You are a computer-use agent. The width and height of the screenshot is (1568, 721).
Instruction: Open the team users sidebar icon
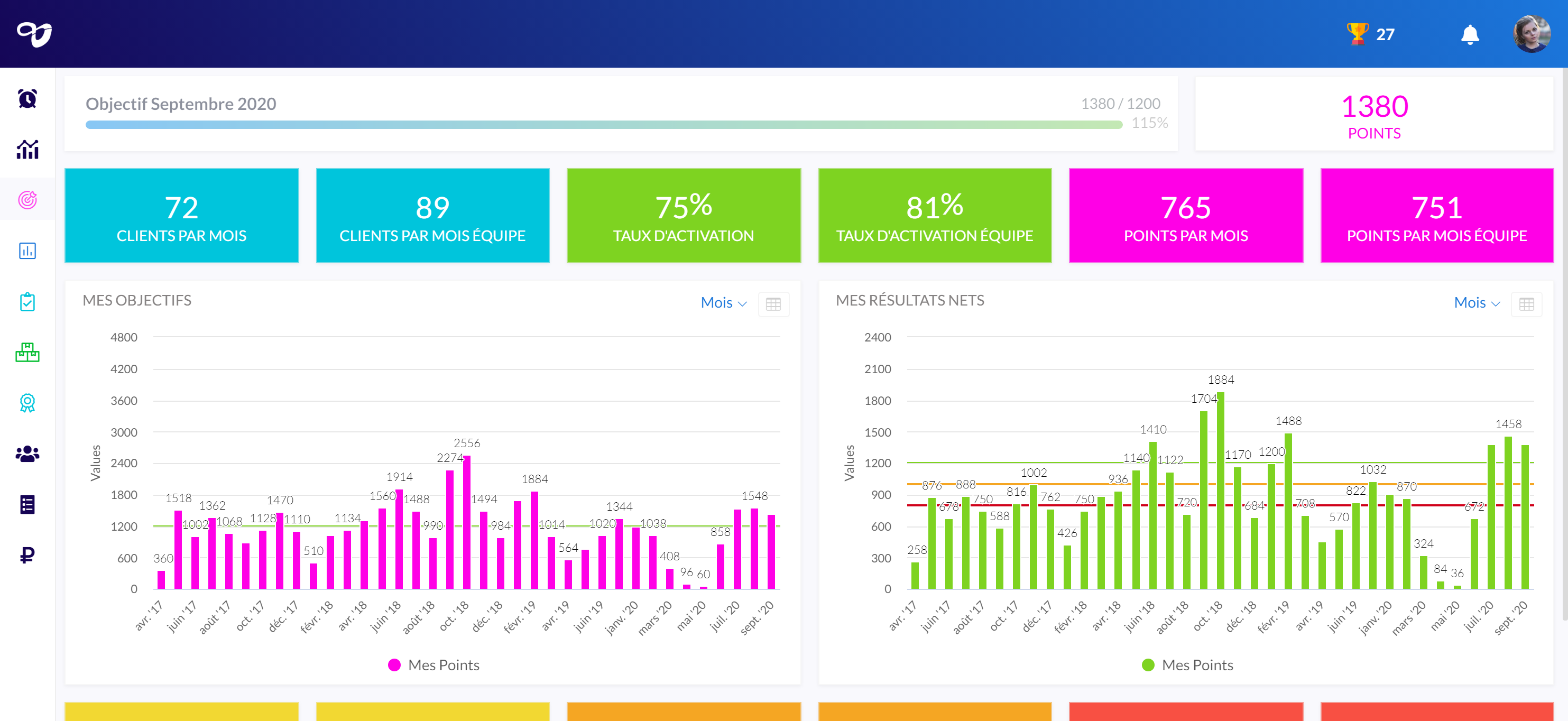27,454
